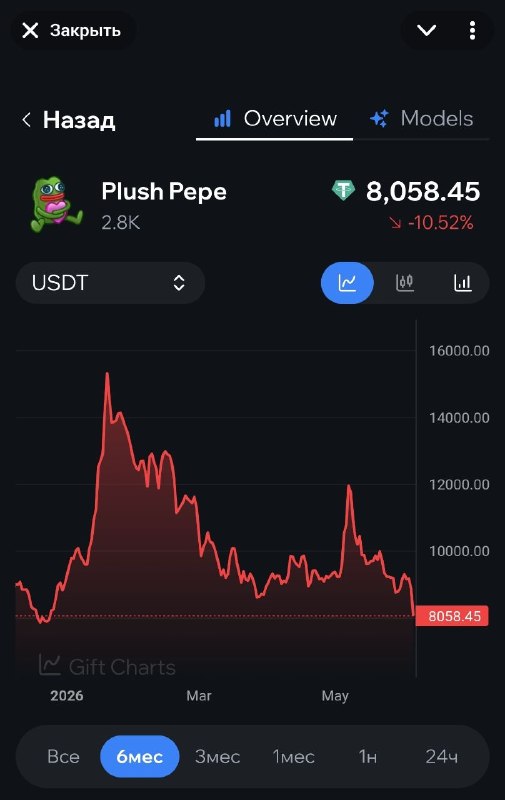Choose the 1н time range
Screen dimensions: 505x800
coord(368,756)
